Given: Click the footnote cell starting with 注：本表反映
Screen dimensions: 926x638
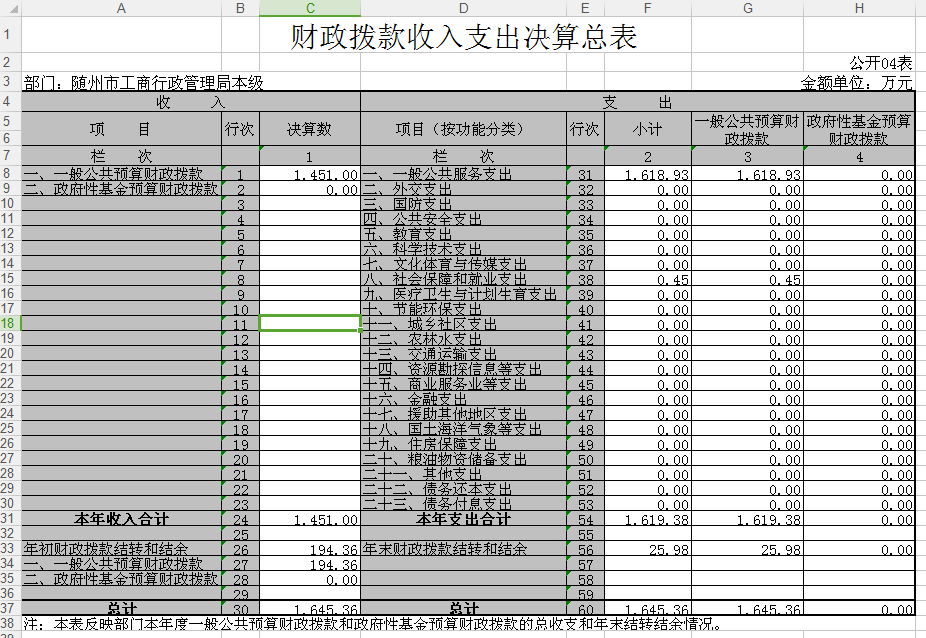Looking at the screenshot, I should point(370,624).
